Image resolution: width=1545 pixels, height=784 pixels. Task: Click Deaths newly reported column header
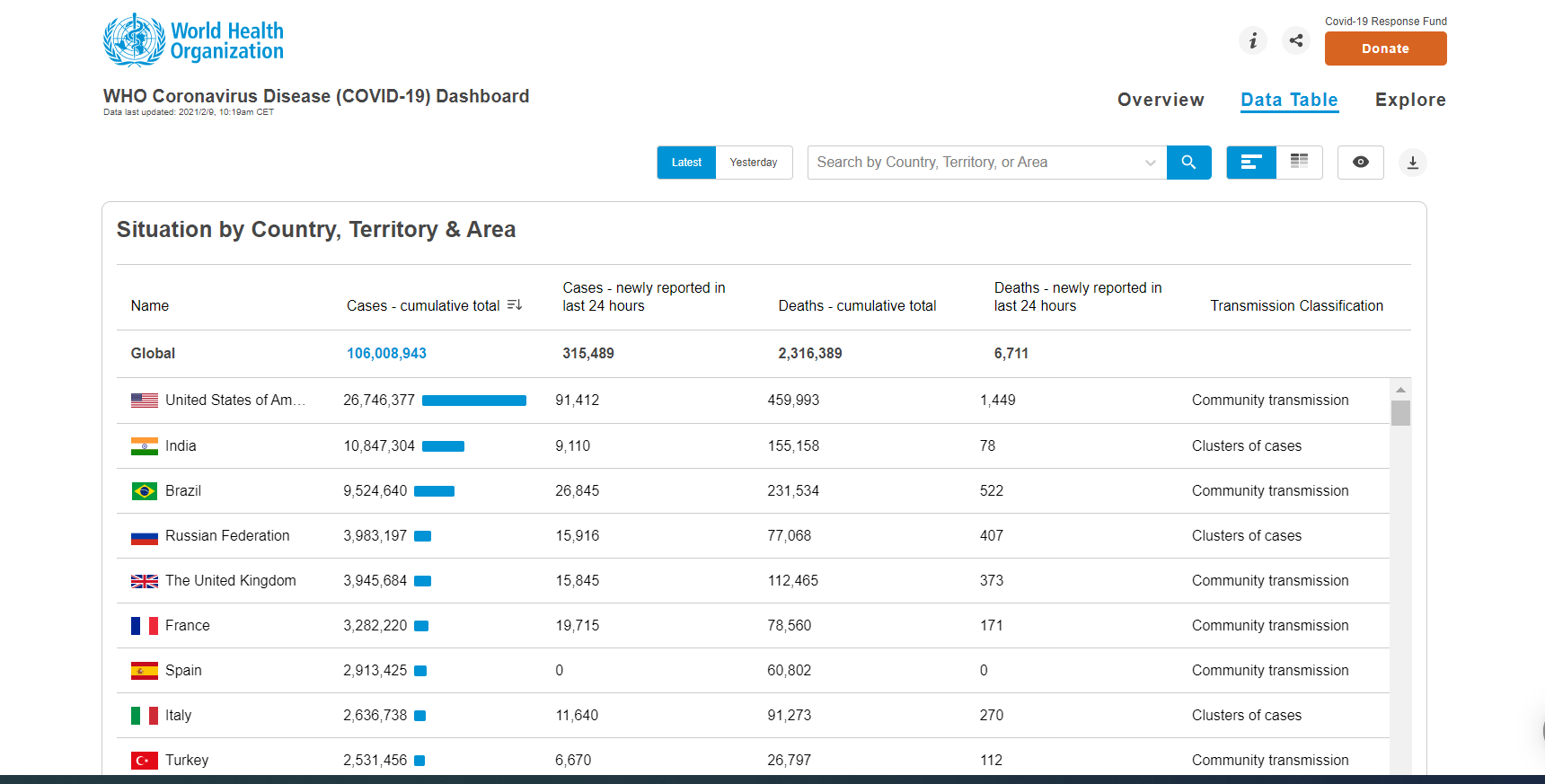(1078, 296)
